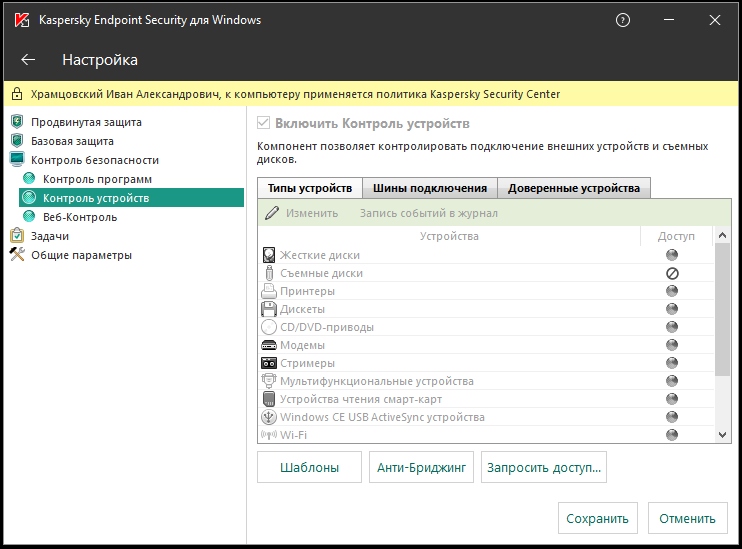Click the Дискеты floppy disk icon
This screenshot has width=742, height=549.
point(268,309)
